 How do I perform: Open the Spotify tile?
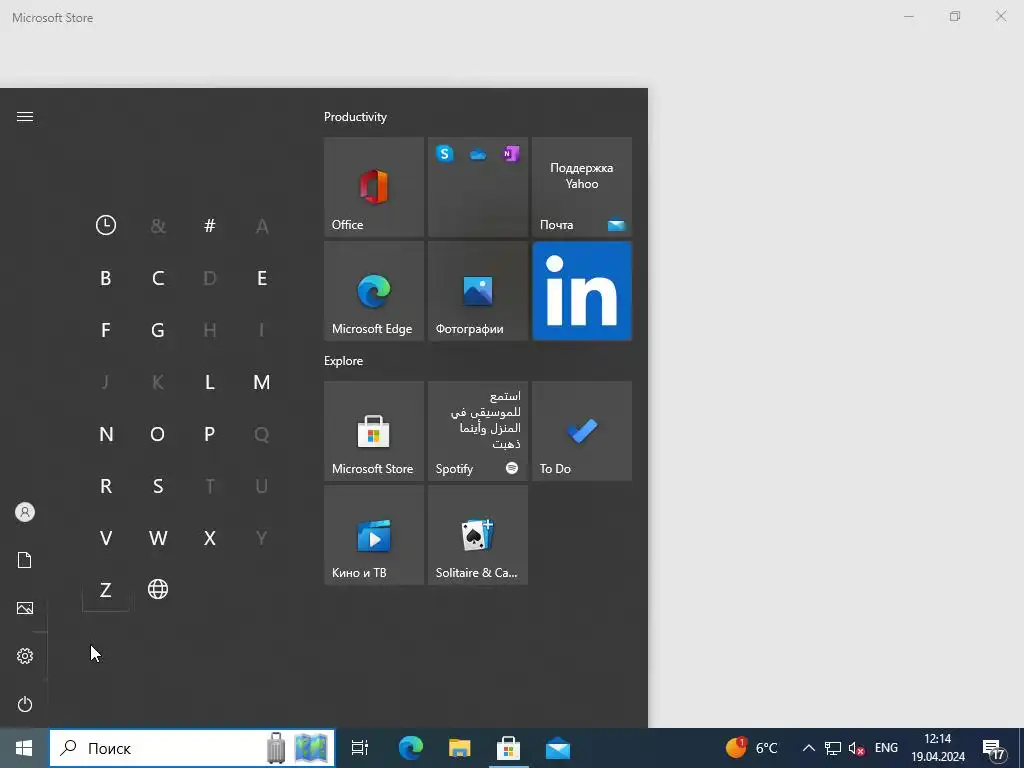click(x=478, y=431)
